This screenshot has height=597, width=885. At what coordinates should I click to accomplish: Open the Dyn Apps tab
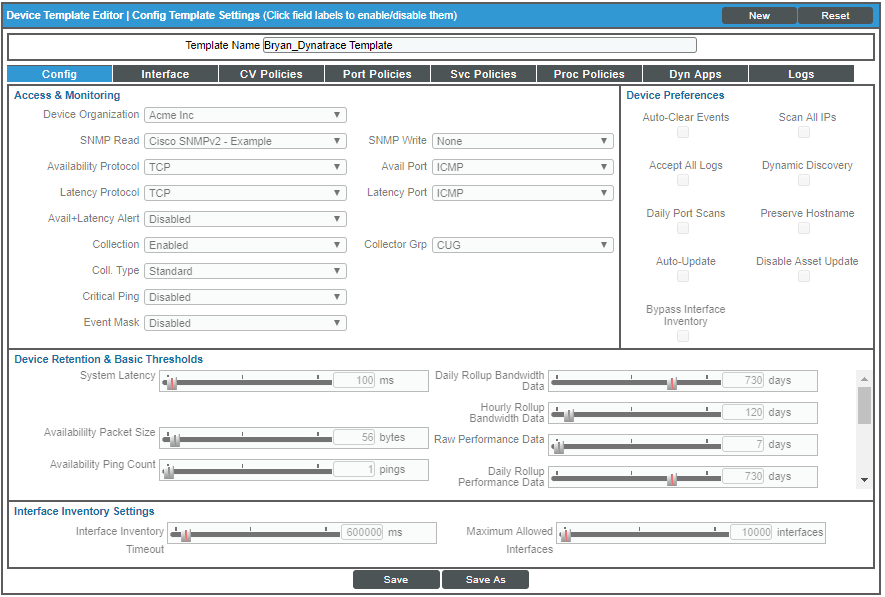[x=694, y=73]
